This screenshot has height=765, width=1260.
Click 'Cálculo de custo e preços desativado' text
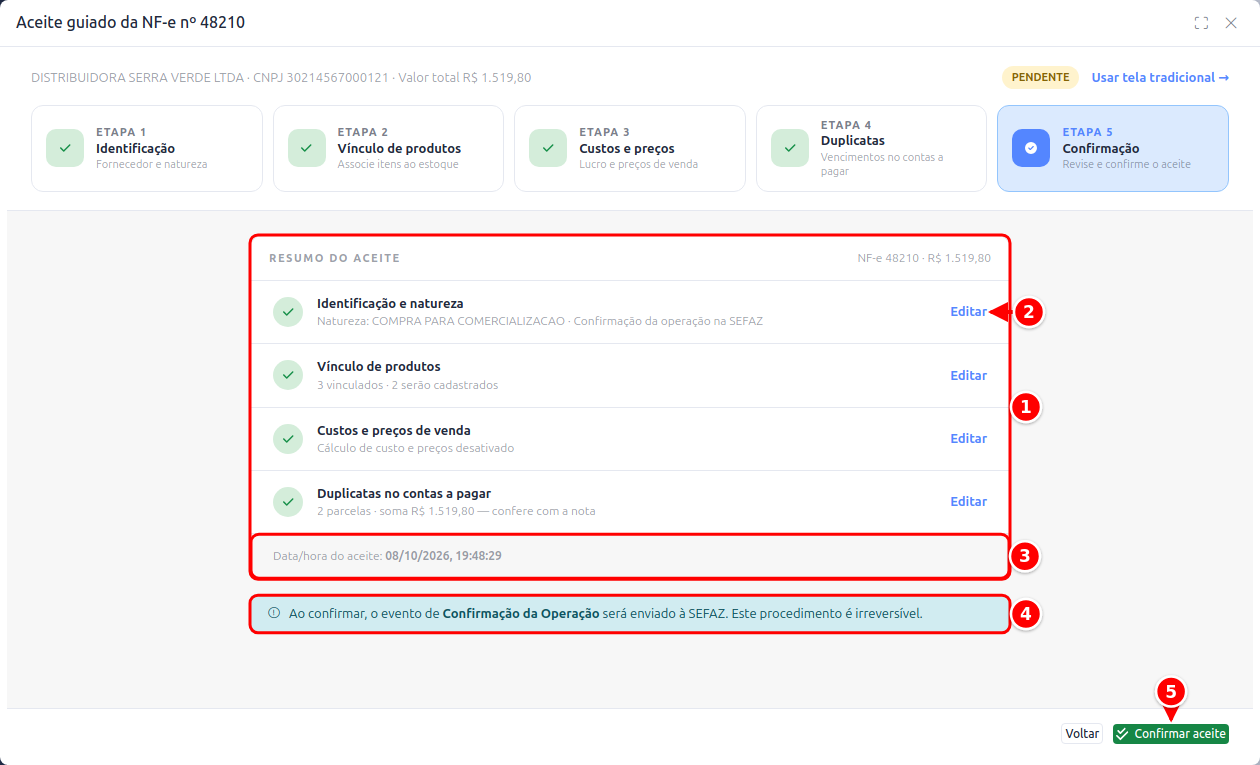(415, 448)
